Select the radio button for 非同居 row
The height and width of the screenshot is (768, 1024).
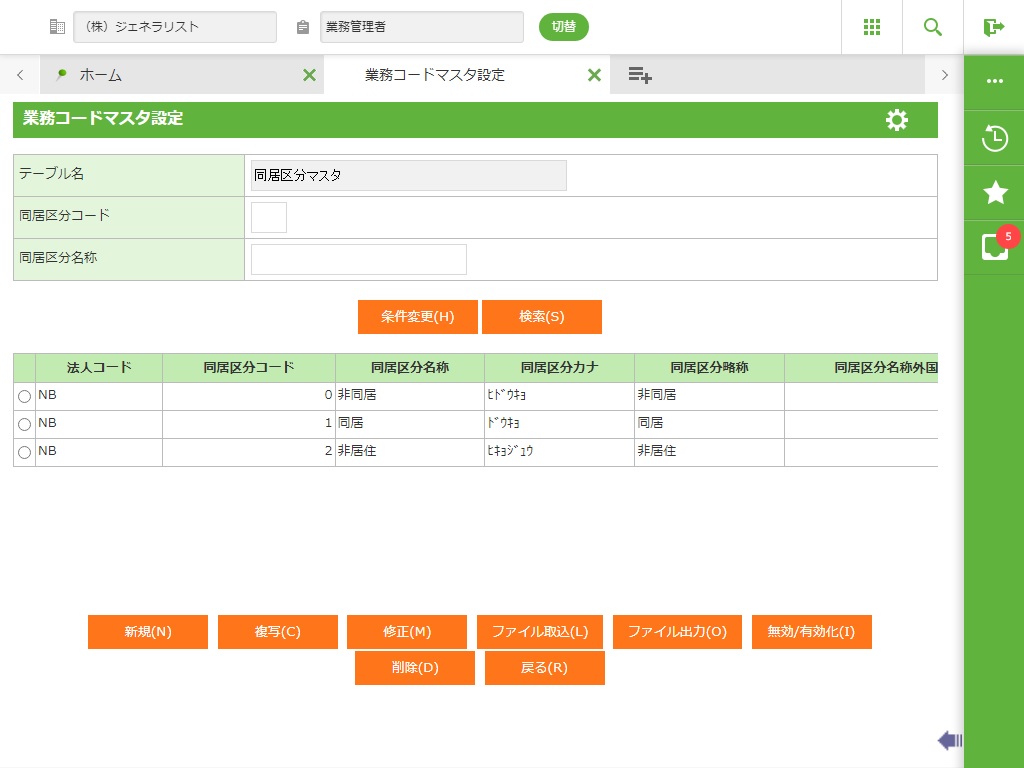tap(25, 397)
